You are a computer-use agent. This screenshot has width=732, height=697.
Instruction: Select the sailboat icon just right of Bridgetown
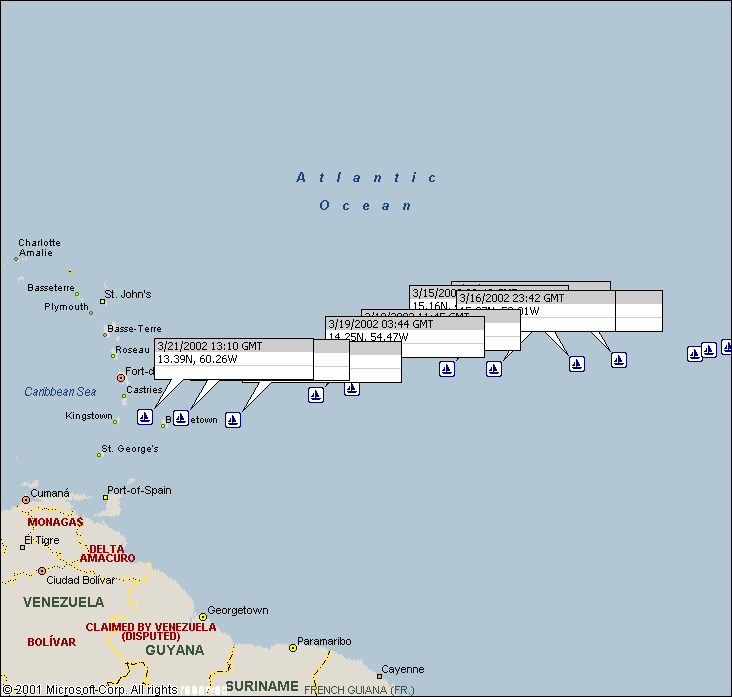click(x=233, y=419)
